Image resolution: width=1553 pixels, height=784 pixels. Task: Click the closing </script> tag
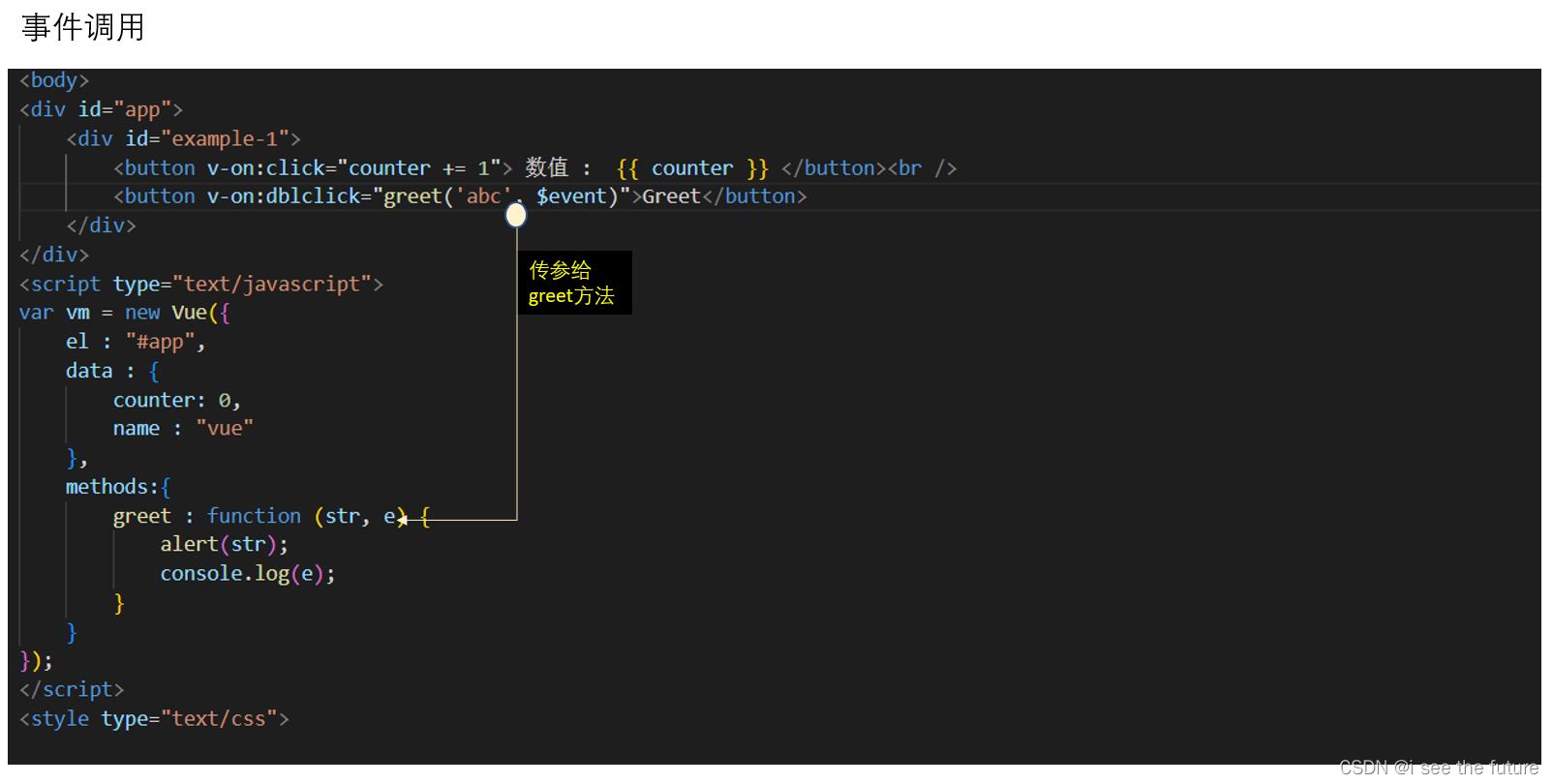(x=72, y=689)
